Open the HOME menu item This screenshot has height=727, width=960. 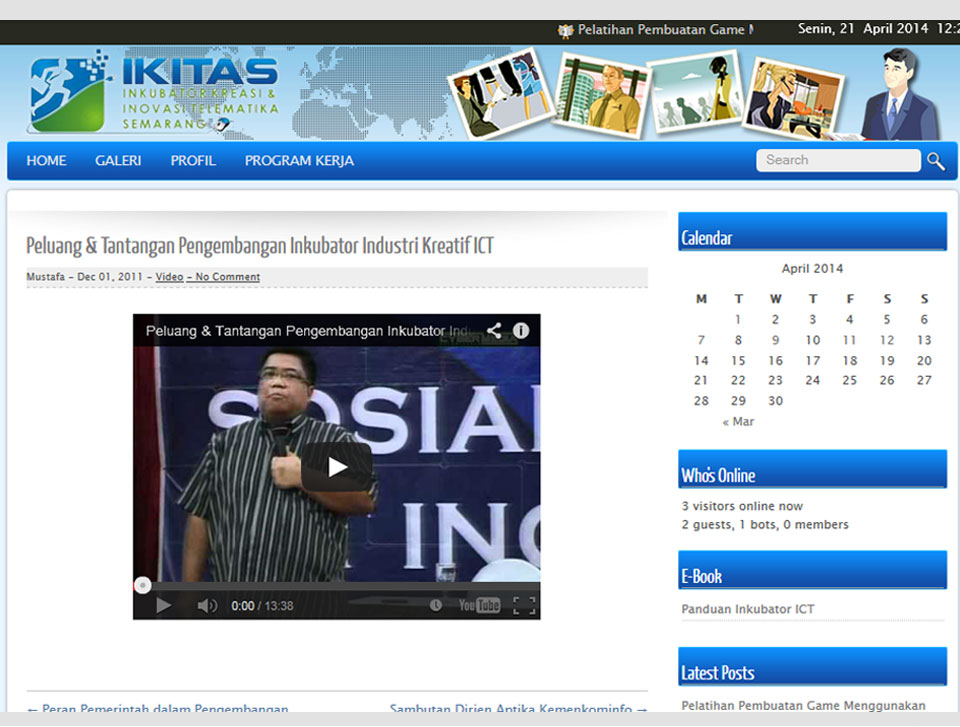[46, 161]
